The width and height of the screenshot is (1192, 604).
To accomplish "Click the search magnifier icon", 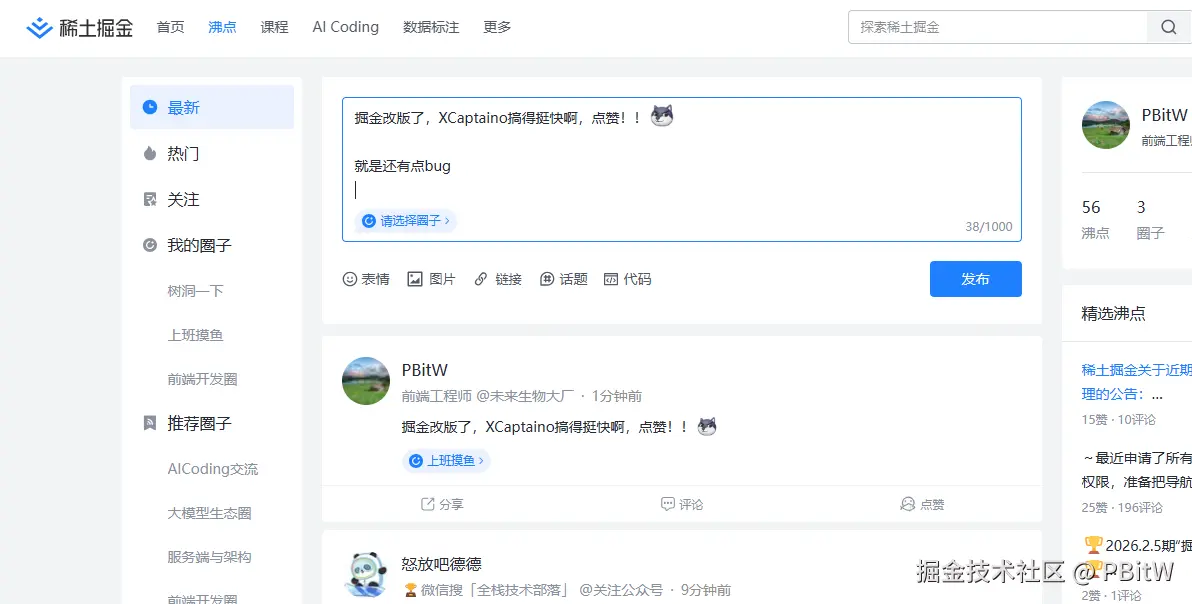I will tap(1168, 27).
